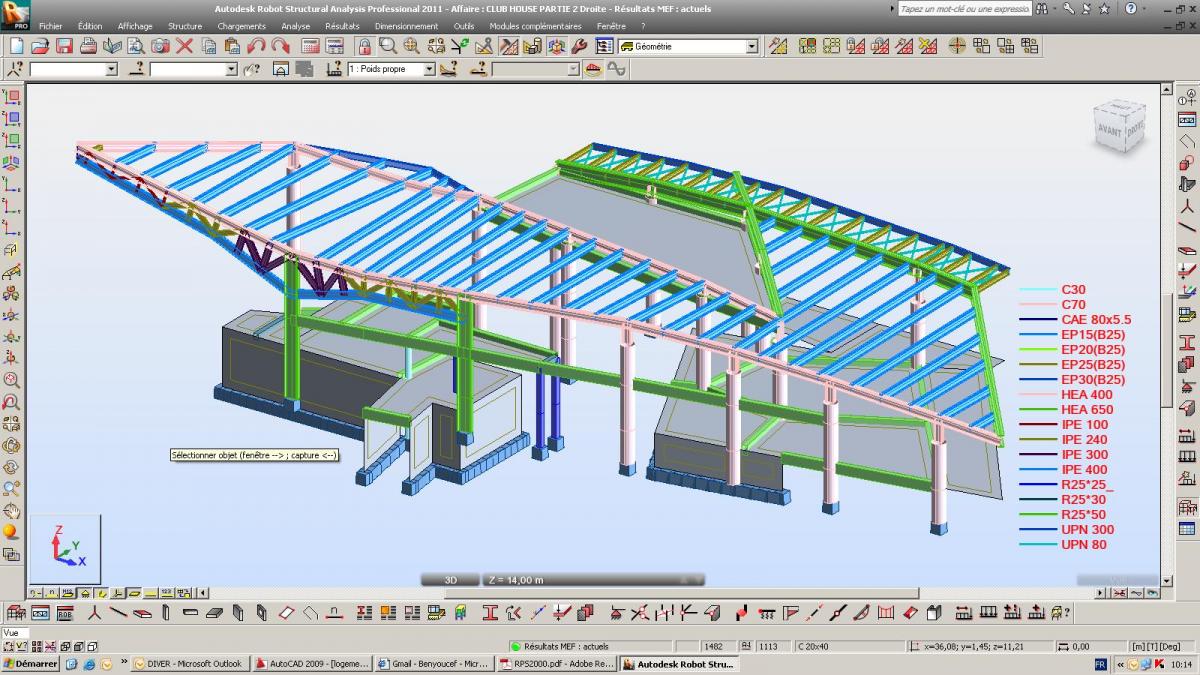Open the Fichier menu
The width and height of the screenshot is (1200, 675).
coord(50,26)
